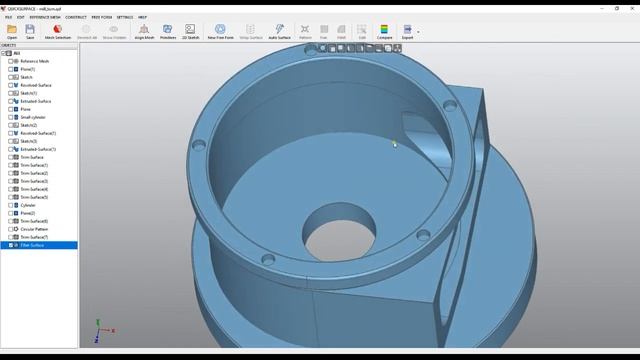The height and width of the screenshot is (360, 640).
Task: Run the Auto Surface tool
Action: tap(280, 29)
